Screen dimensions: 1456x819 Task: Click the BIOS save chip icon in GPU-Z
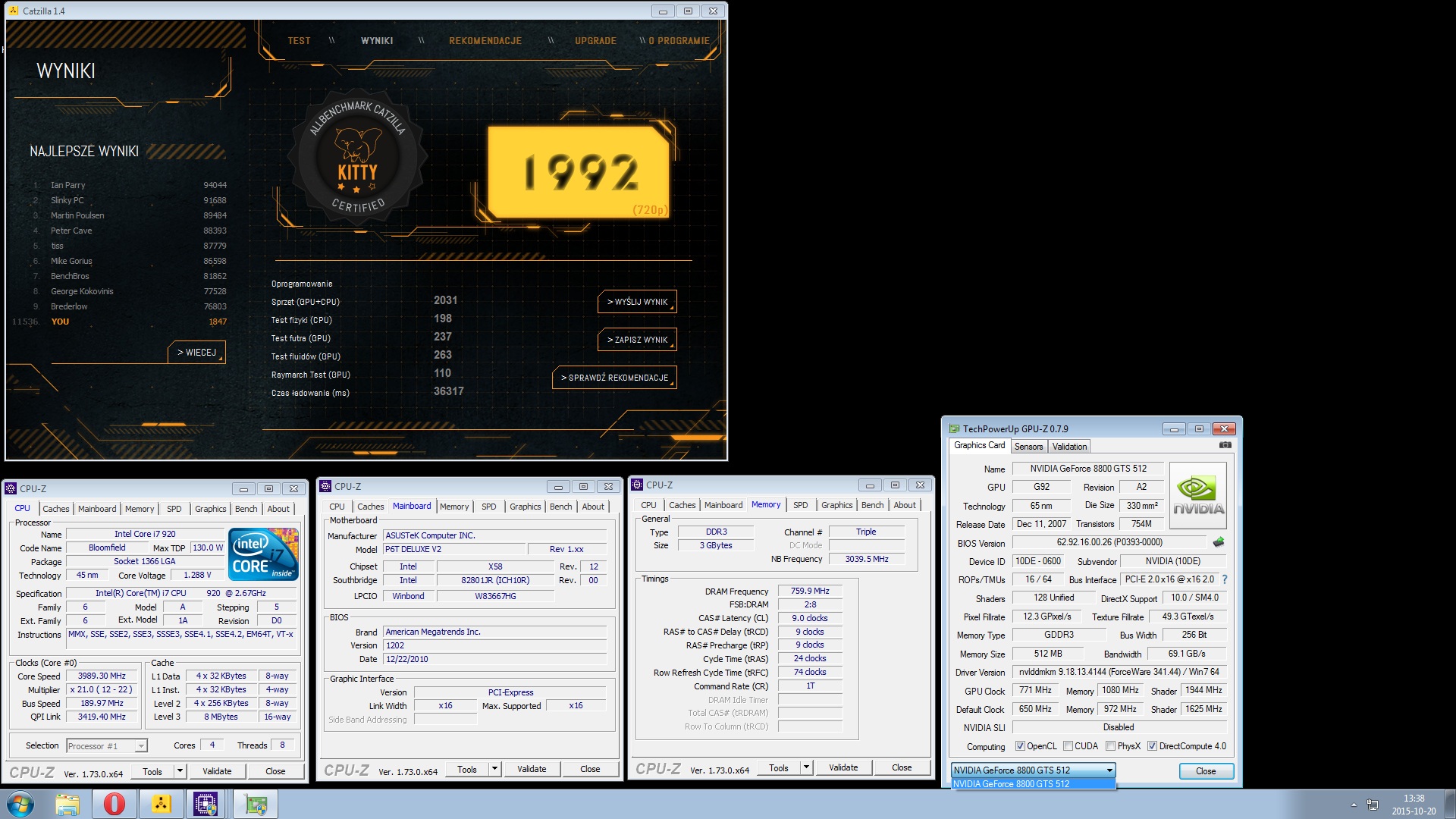(x=1219, y=542)
